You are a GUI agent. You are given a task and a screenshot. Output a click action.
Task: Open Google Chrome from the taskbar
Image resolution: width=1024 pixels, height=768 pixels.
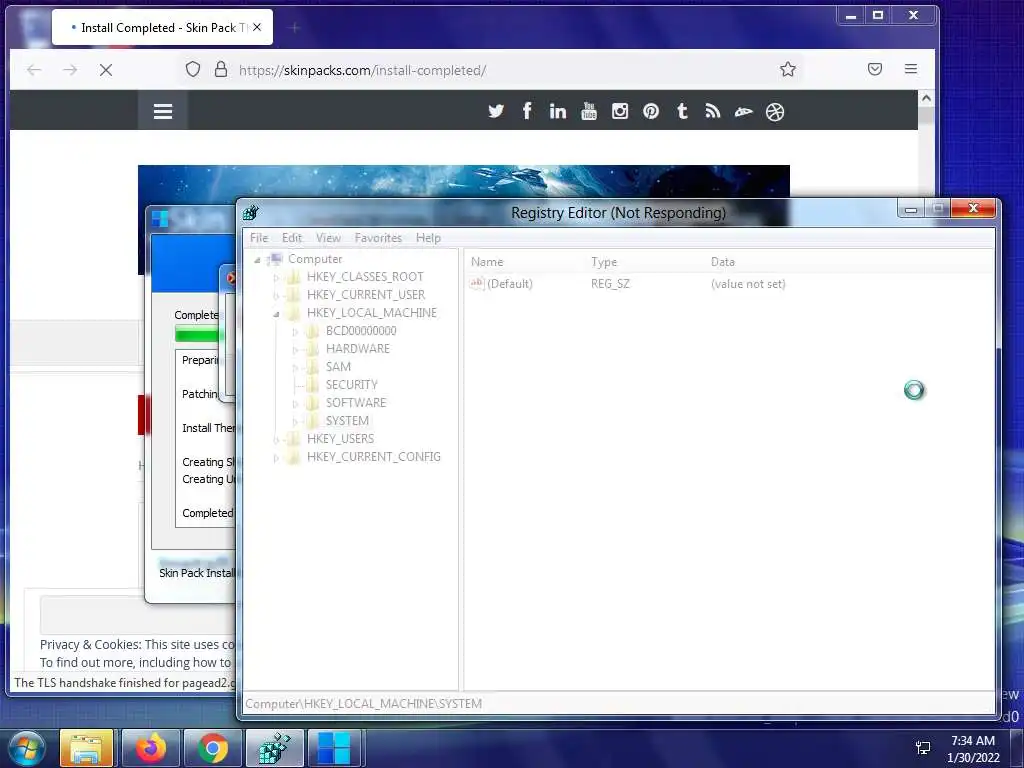[x=212, y=748]
